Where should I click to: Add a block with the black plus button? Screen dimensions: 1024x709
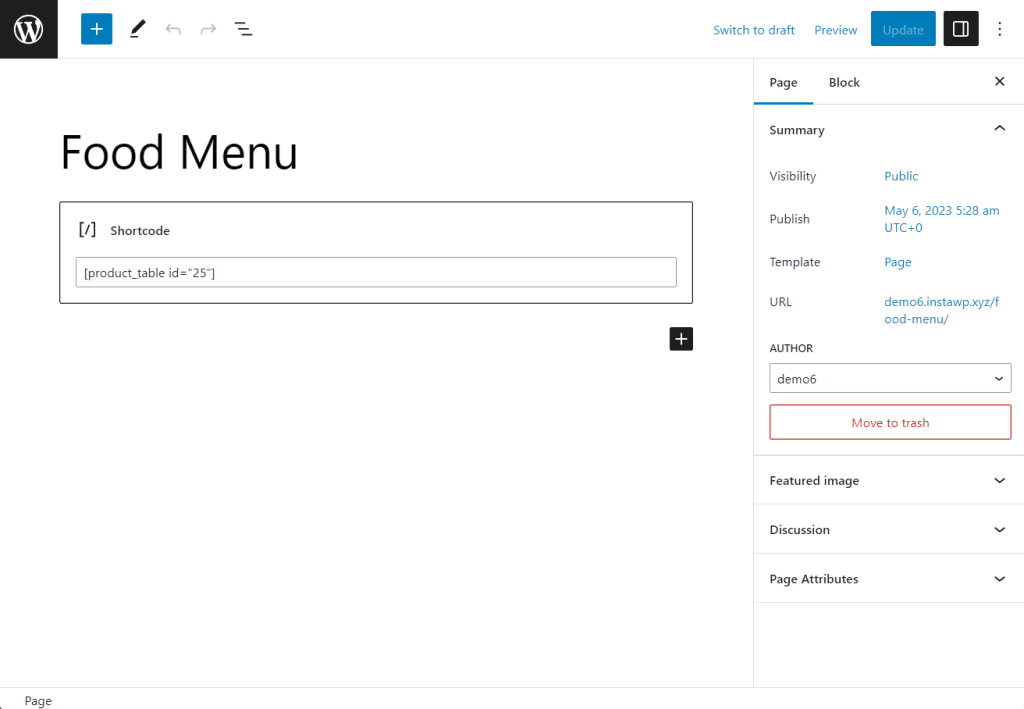[681, 339]
